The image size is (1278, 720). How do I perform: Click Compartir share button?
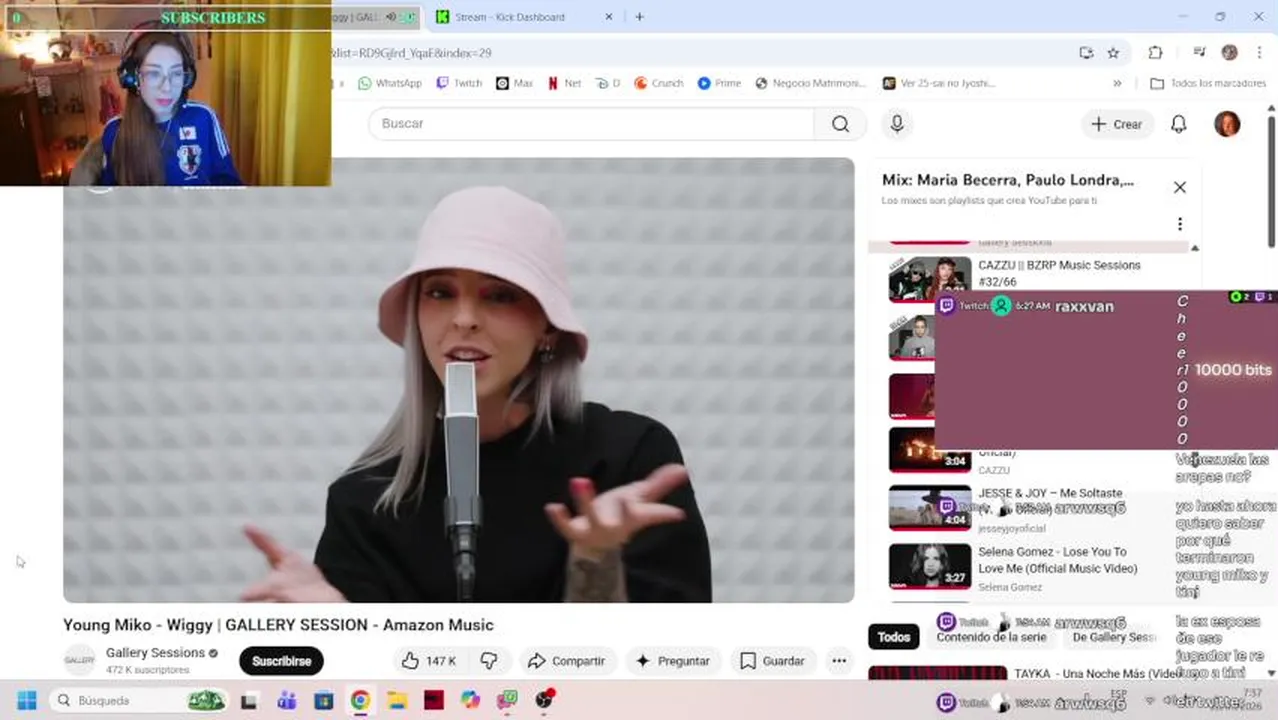(567, 661)
